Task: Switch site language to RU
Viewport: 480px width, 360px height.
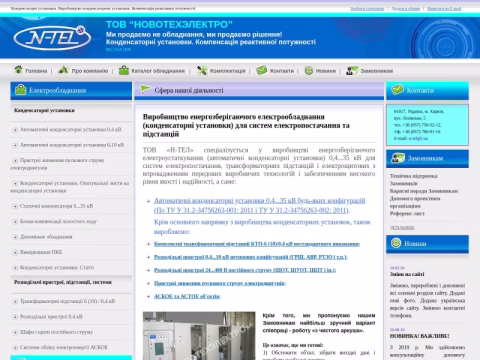Action: pos(109,50)
